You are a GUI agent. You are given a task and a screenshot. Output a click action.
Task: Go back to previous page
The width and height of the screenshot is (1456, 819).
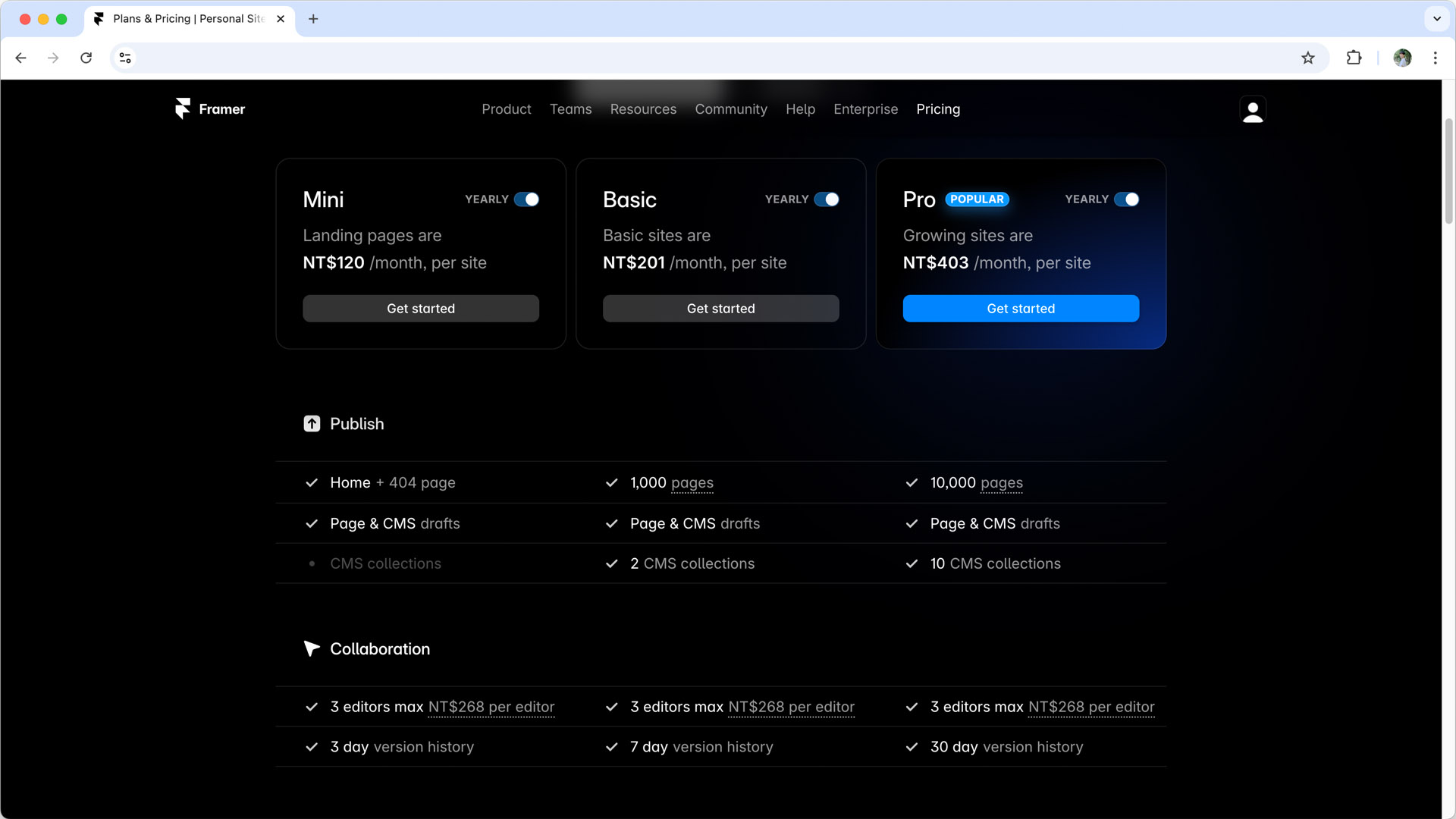pyautogui.click(x=20, y=58)
